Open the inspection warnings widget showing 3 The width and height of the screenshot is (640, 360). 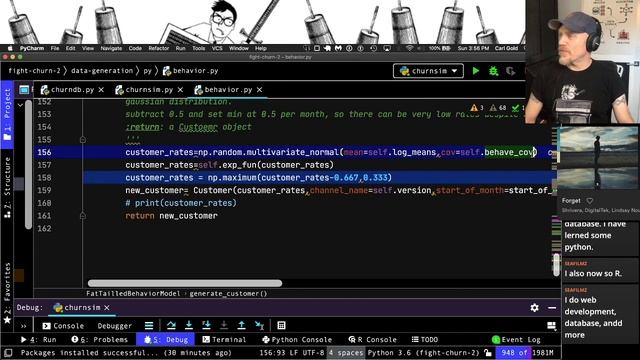tap(477, 108)
